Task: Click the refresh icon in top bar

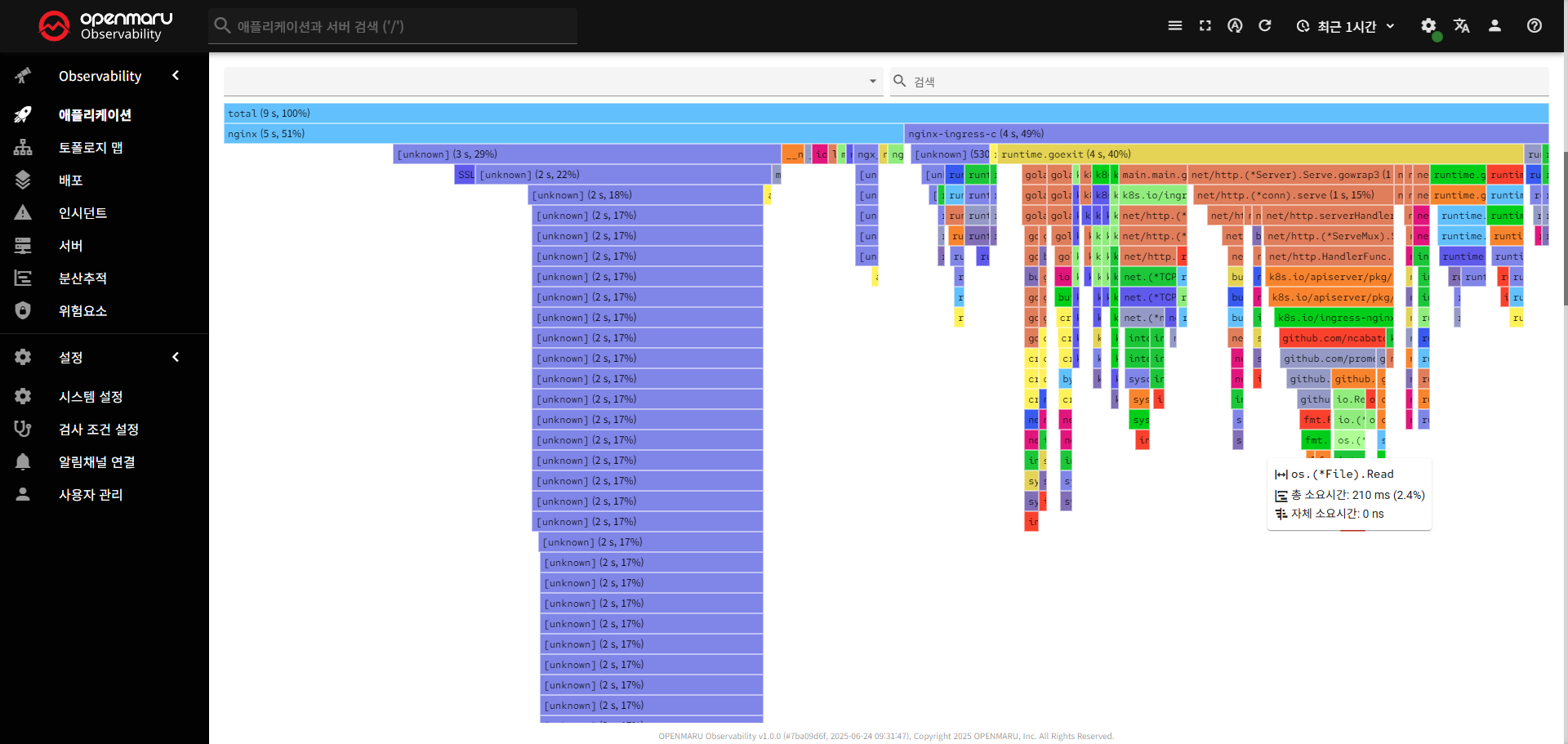Action: click(x=1265, y=26)
